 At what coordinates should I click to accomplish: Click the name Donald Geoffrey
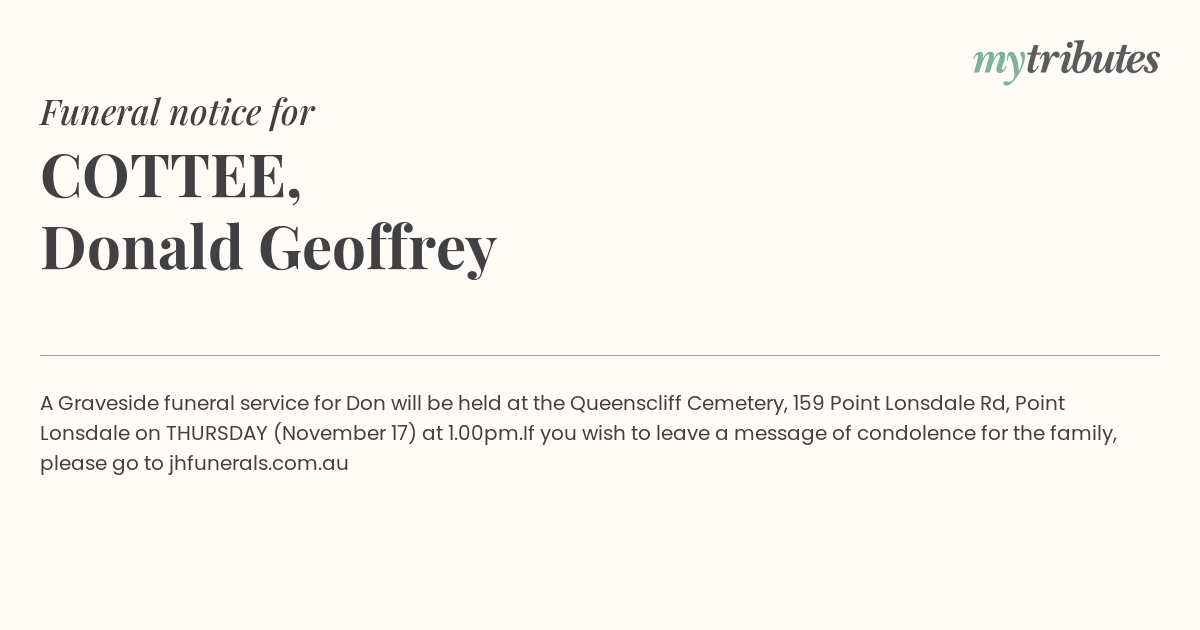coord(268,248)
